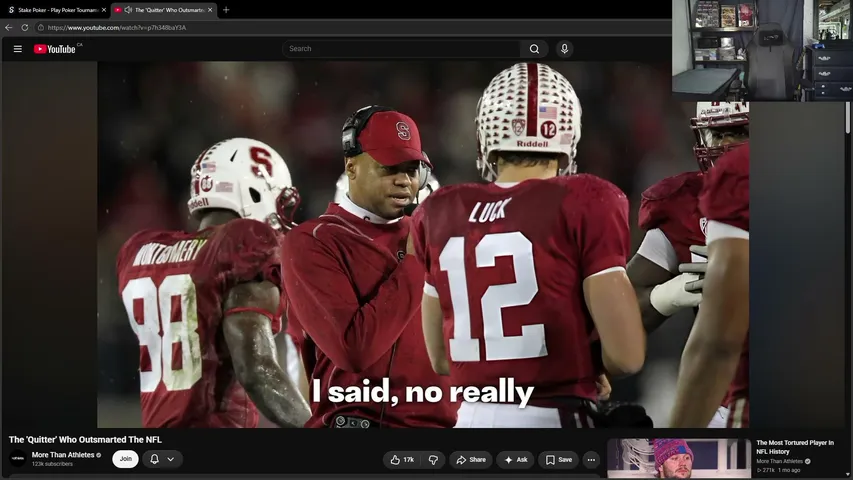Focus the YouTube search field
This screenshot has height=480, width=853.
click(401, 49)
